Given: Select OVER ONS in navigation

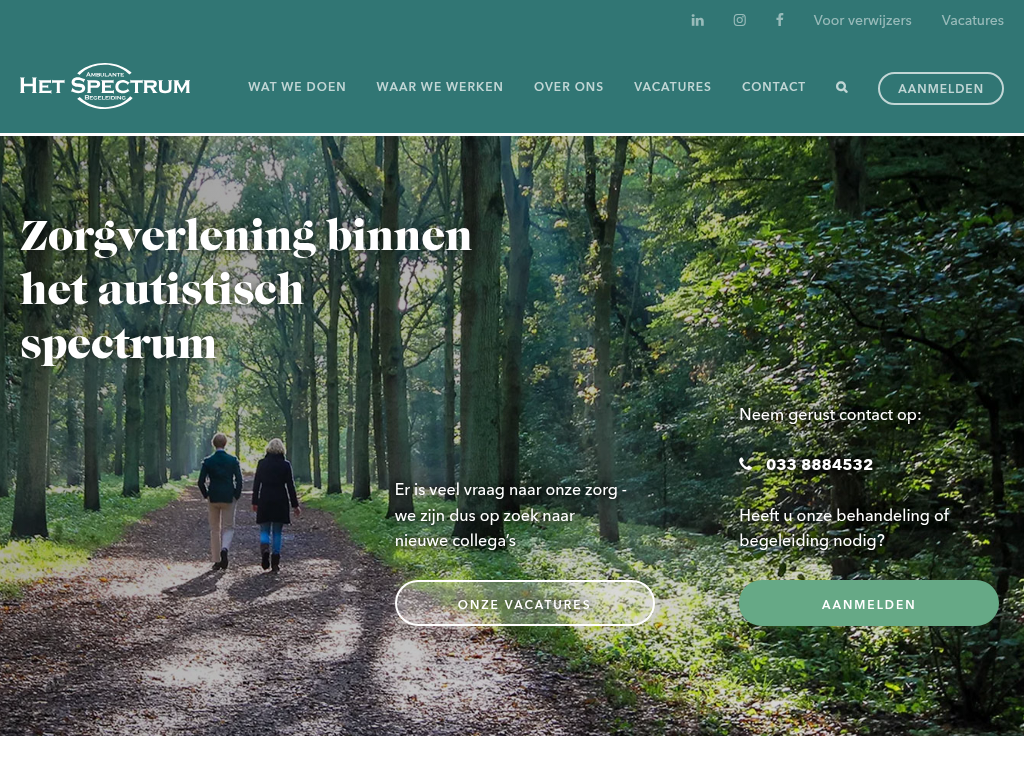Looking at the screenshot, I should point(568,87).
